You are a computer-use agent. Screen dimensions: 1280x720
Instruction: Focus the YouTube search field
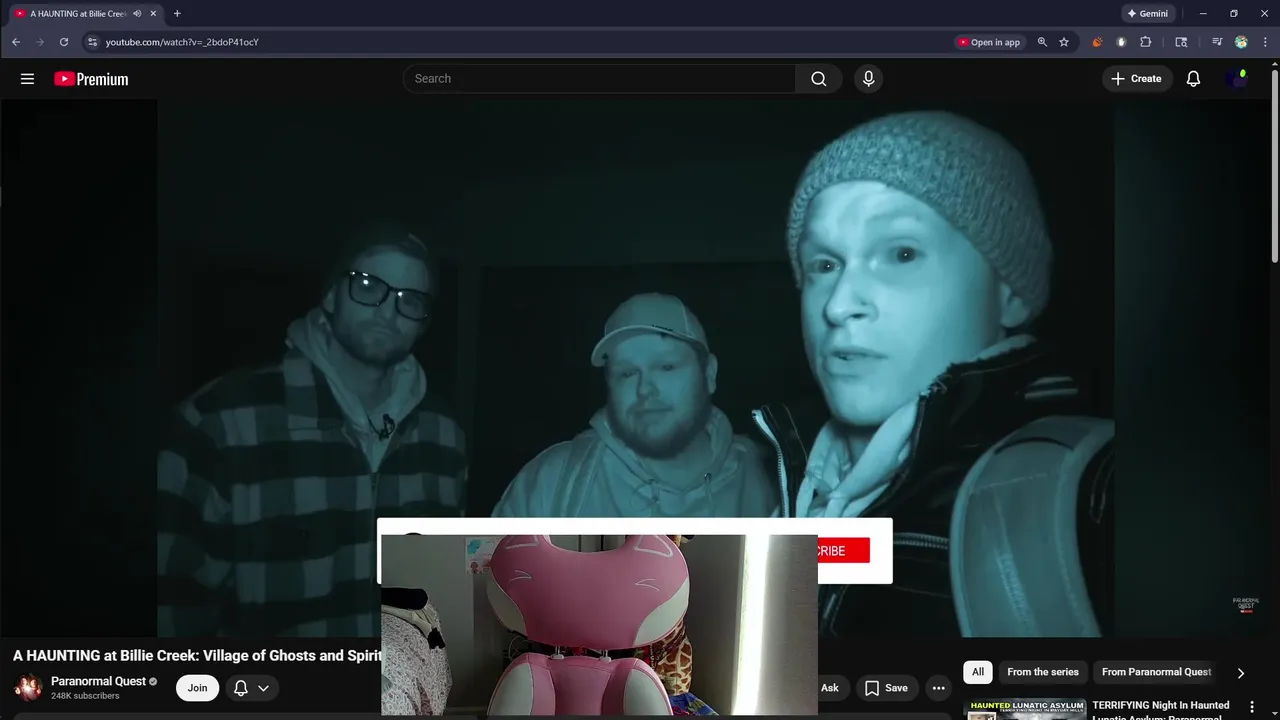click(x=599, y=79)
